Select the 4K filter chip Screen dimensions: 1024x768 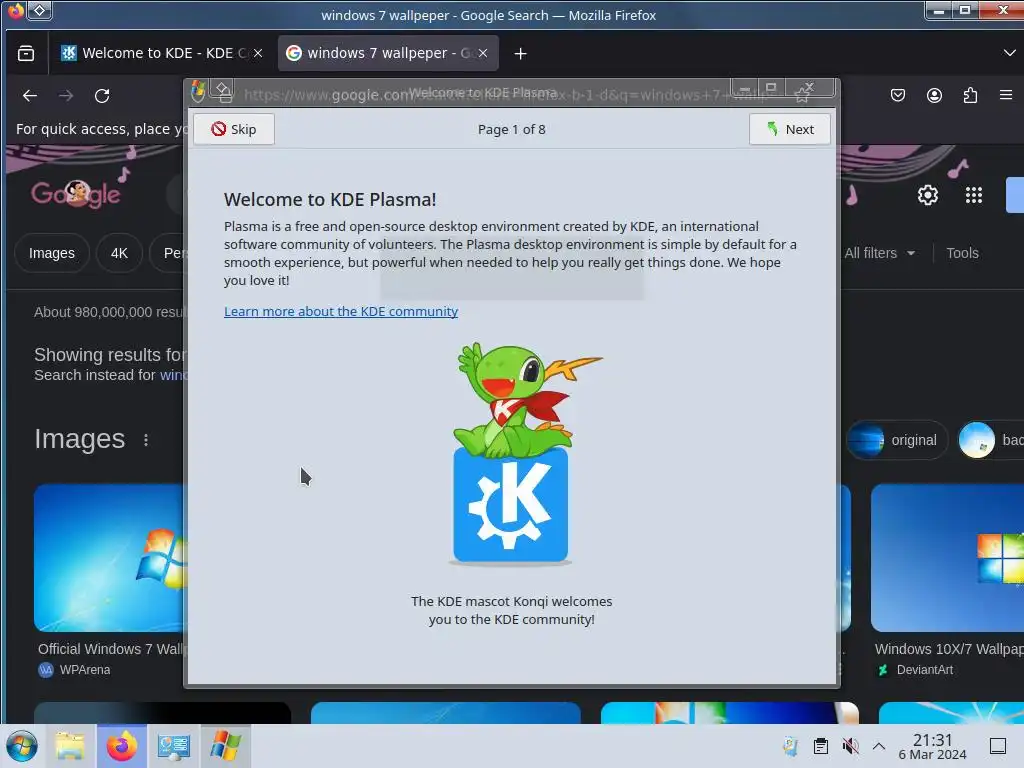point(119,253)
